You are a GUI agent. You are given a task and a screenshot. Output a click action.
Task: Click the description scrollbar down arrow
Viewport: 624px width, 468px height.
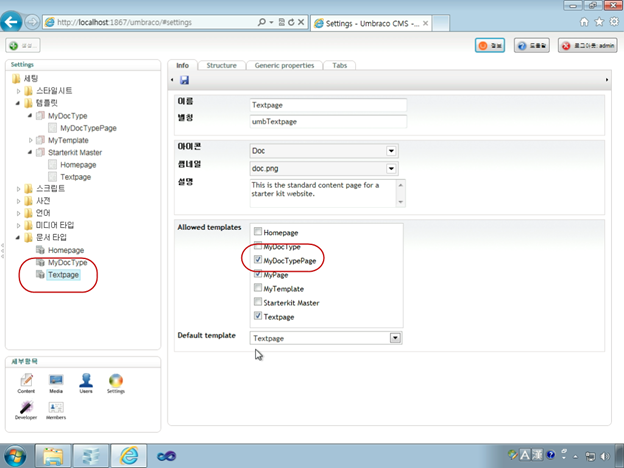coord(401,202)
